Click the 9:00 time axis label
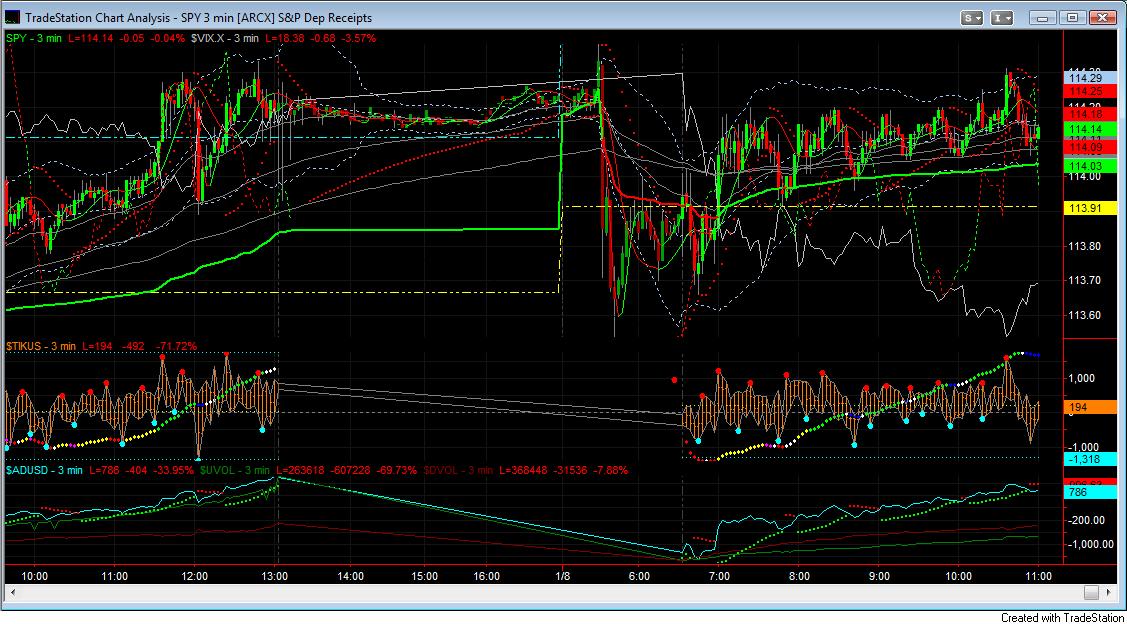This screenshot has width=1127, height=624. point(879,576)
